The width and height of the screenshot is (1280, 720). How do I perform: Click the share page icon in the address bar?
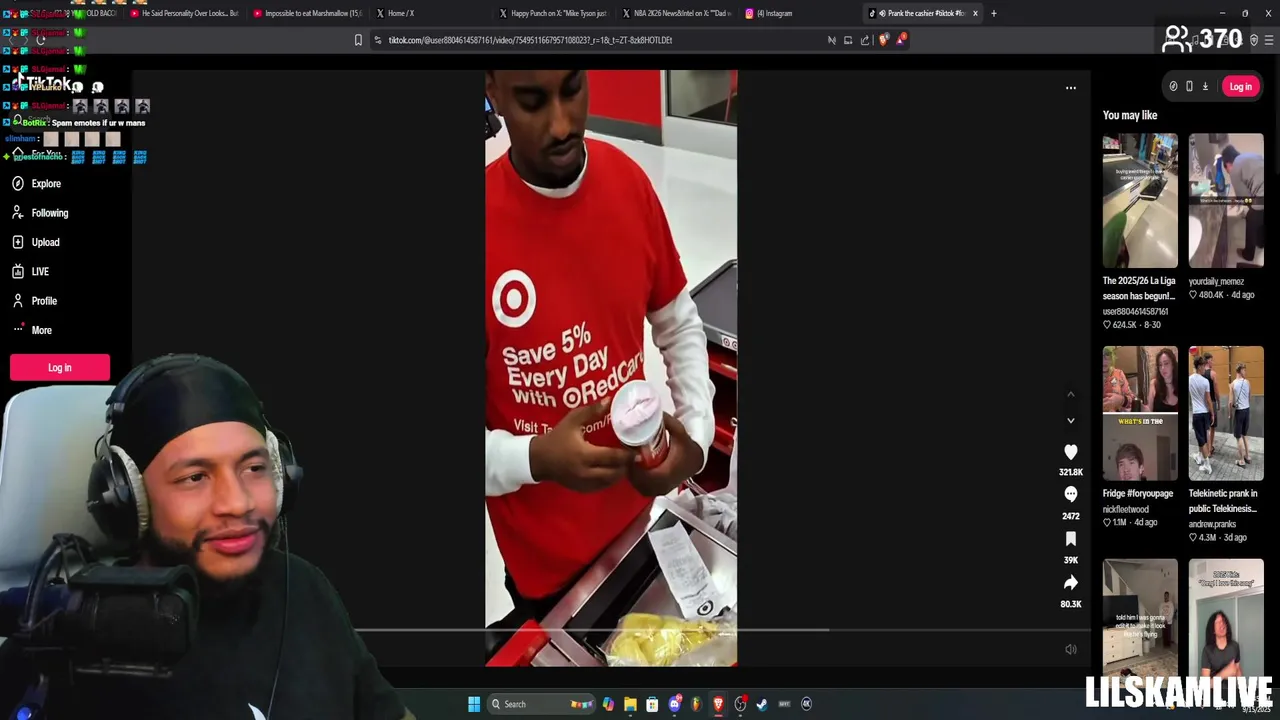coord(865,40)
